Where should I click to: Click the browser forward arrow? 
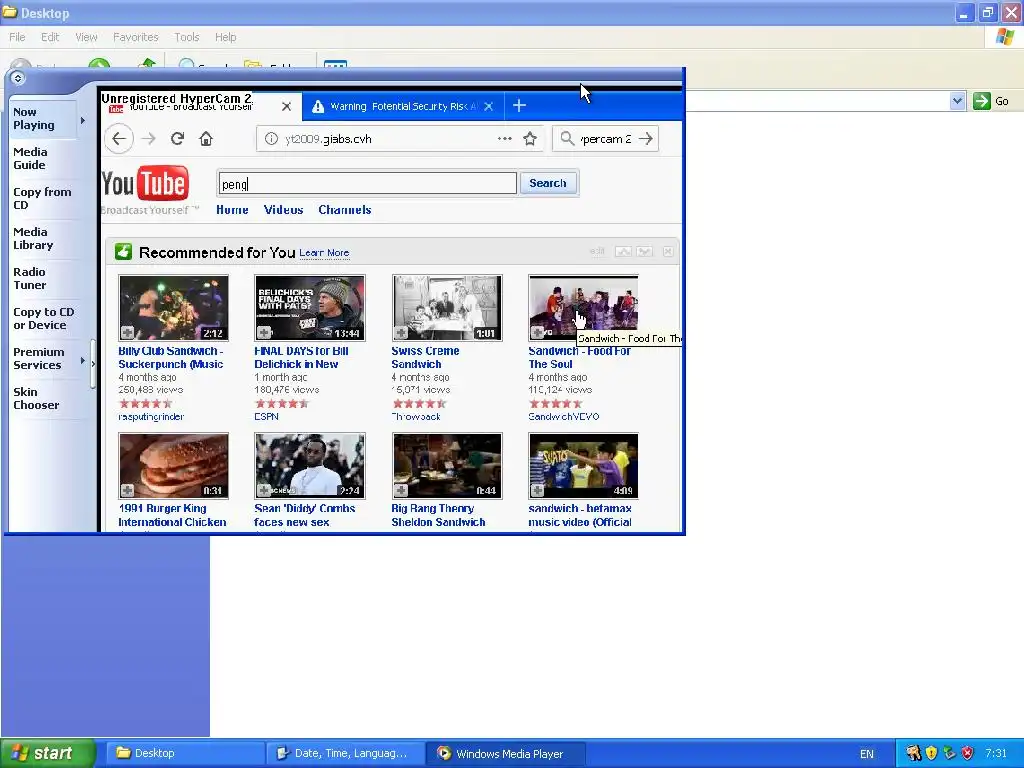[149, 138]
